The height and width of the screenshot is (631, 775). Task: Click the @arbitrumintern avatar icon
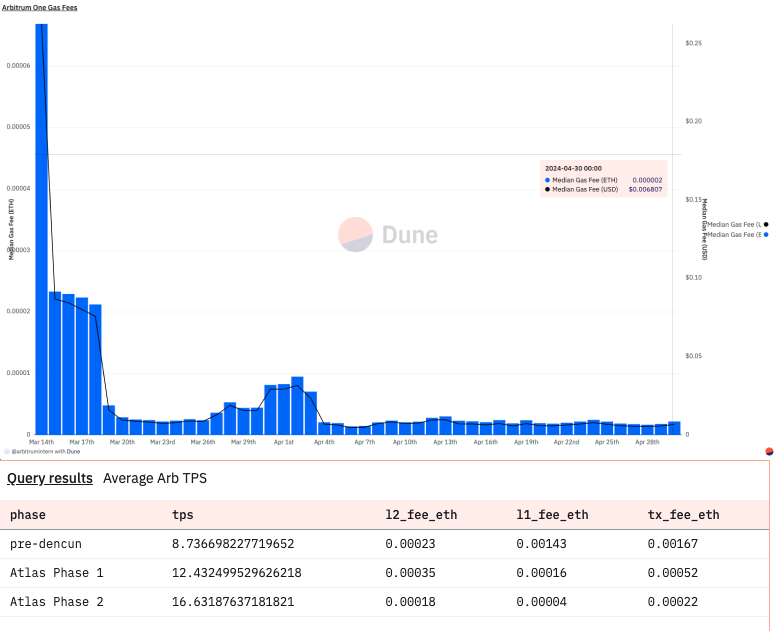[x=6, y=451]
